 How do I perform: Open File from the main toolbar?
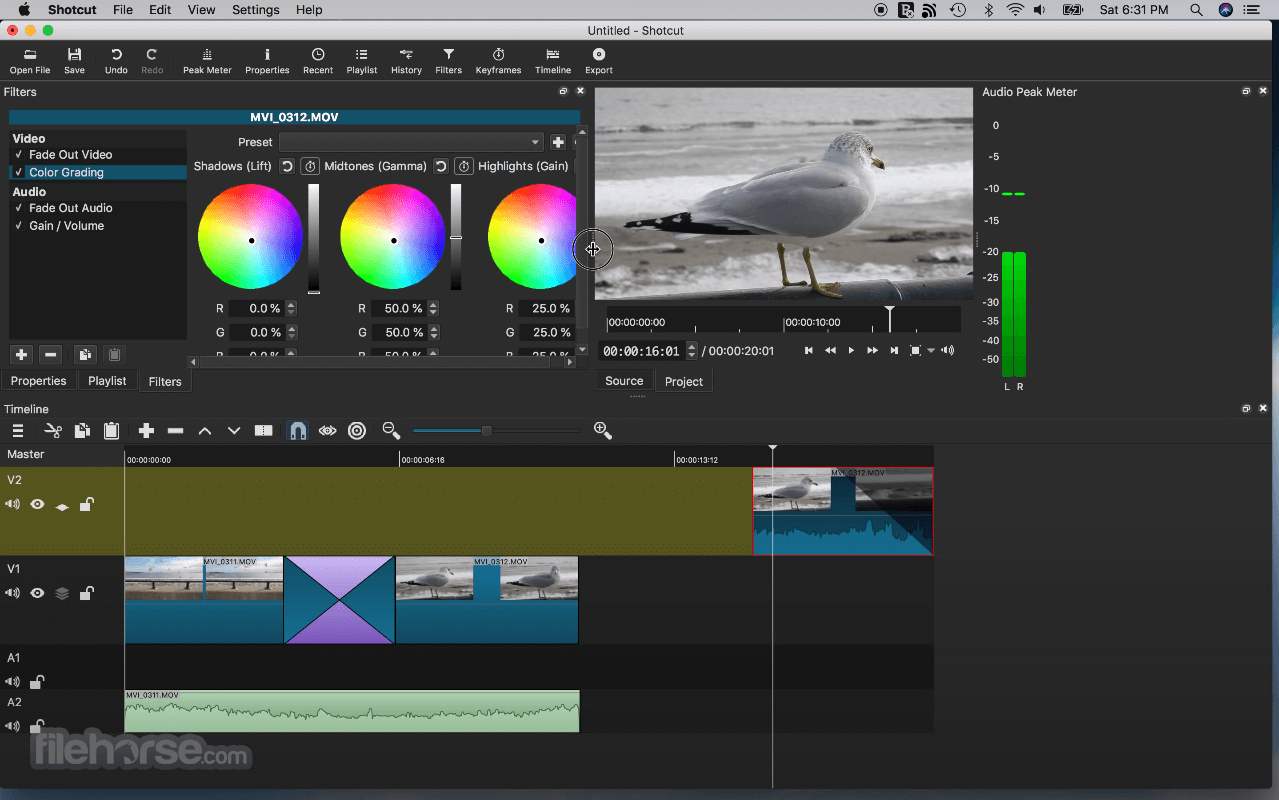(30, 61)
